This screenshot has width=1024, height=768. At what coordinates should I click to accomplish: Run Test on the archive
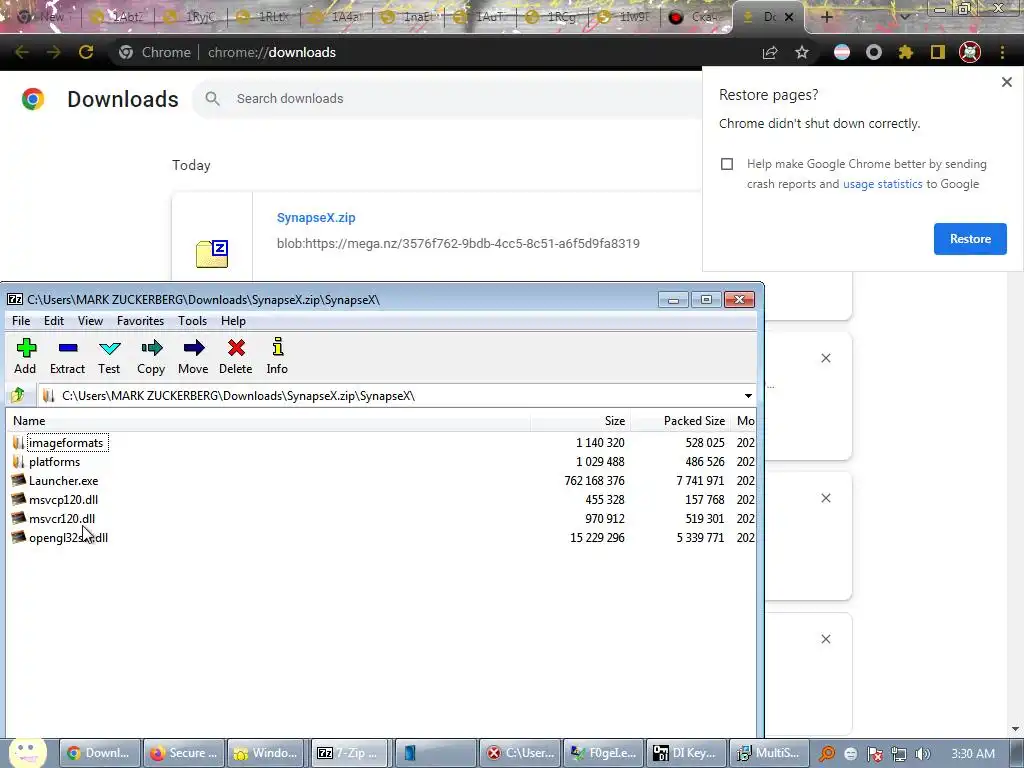coord(109,357)
